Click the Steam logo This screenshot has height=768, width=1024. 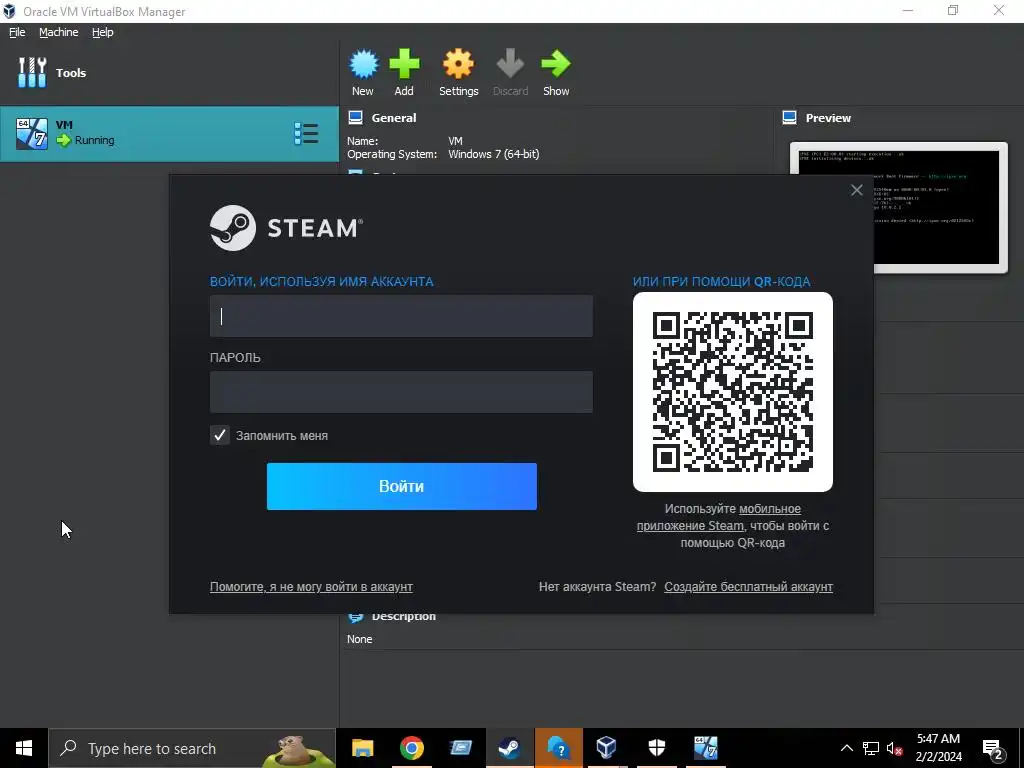[x=287, y=228]
